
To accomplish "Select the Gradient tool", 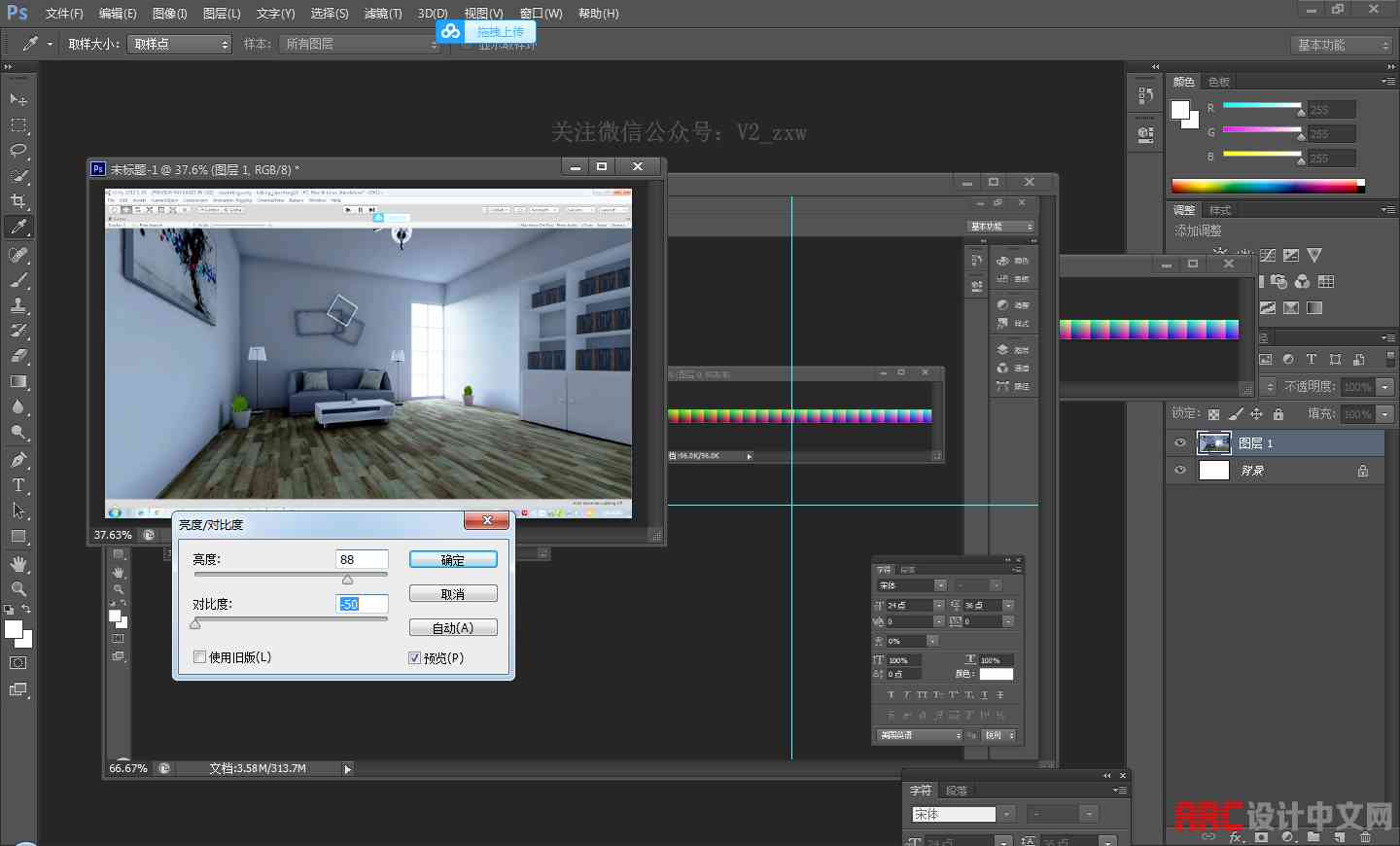I will pos(18,382).
